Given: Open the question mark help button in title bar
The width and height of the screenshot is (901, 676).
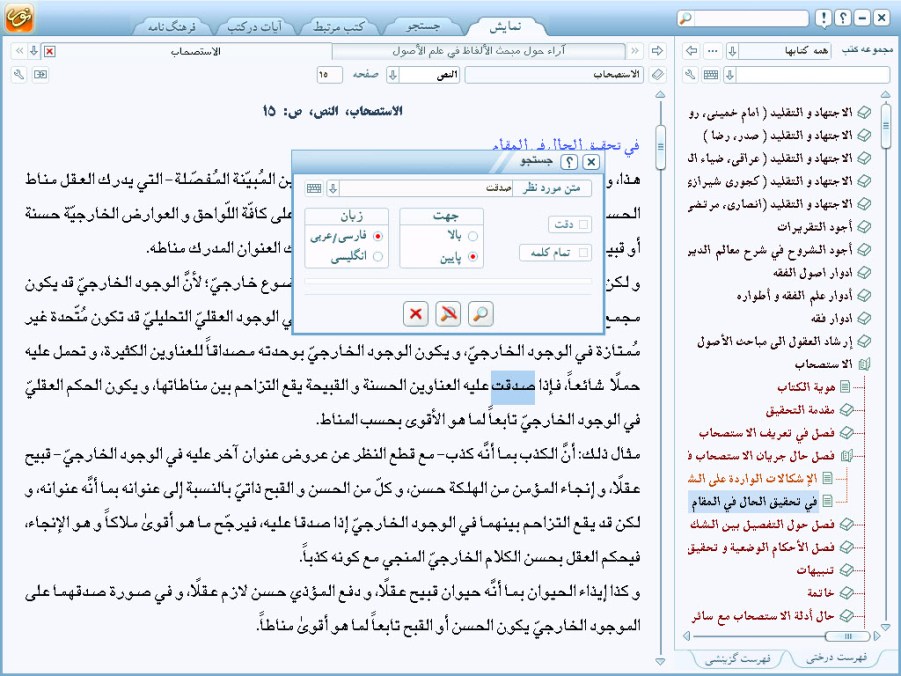Looking at the screenshot, I should pyautogui.click(x=842, y=18).
